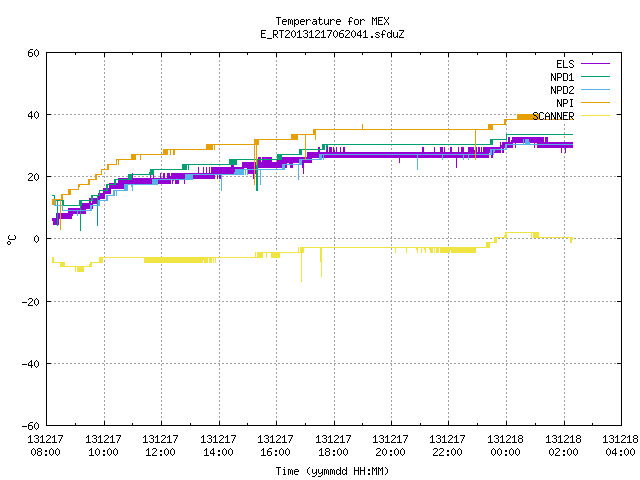Click the light blue NPD2 legend line sample
The image size is (640, 480).
tap(595, 89)
